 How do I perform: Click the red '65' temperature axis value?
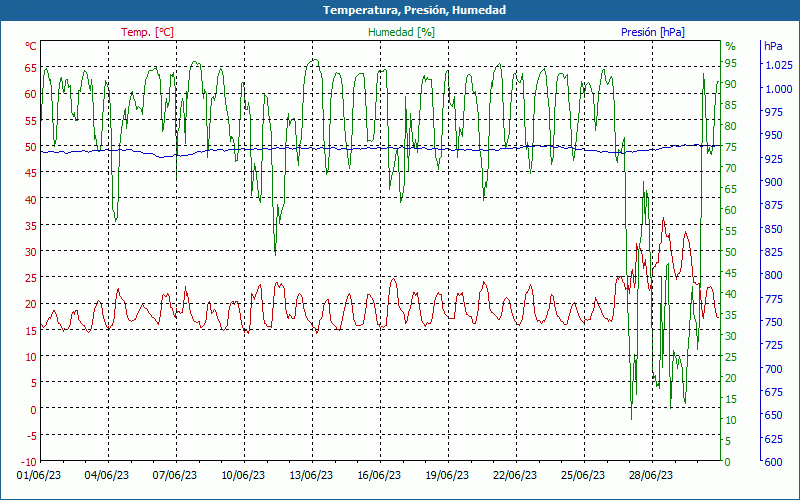click(31, 68)
